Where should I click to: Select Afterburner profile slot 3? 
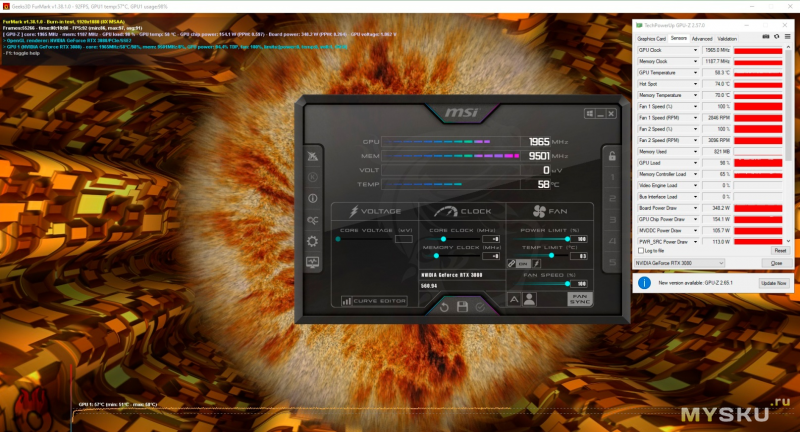pos(612,220)
